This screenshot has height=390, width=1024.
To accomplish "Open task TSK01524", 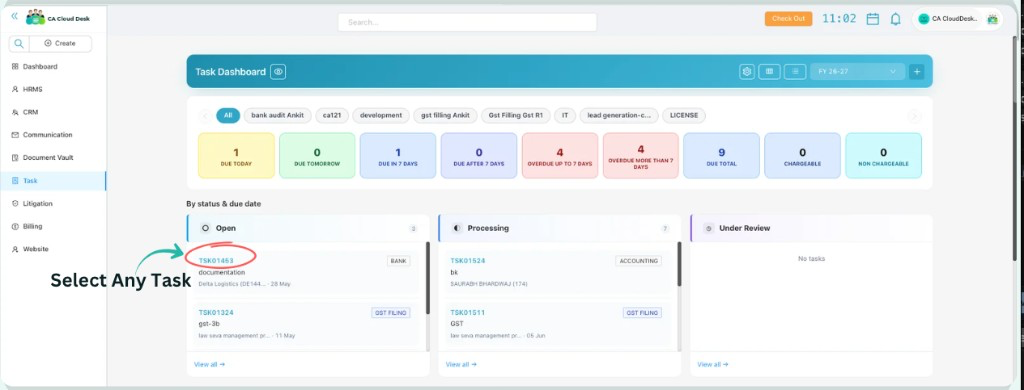I will [x=468, y=261].
